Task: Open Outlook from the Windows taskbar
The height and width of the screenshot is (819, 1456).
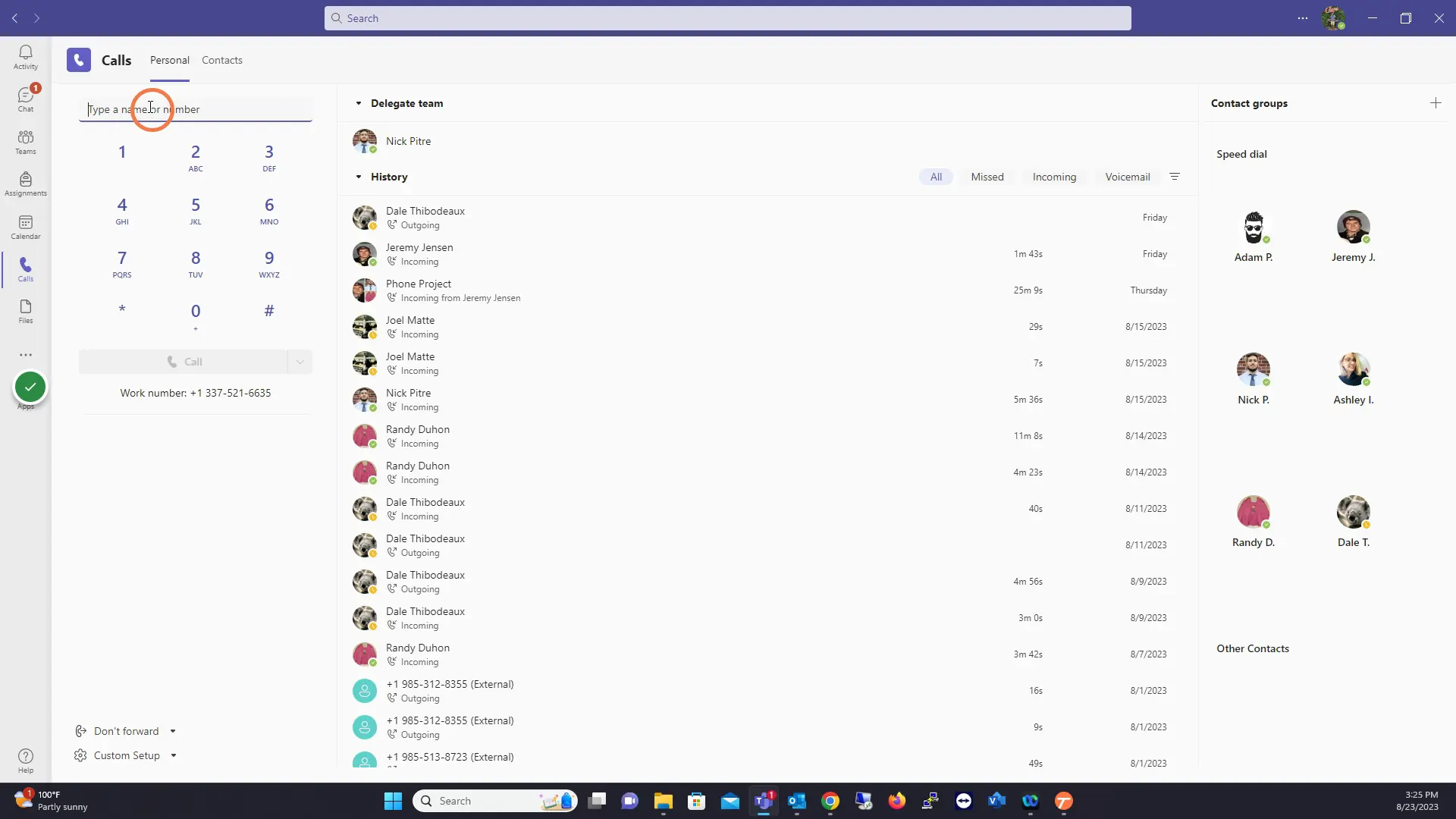Action: point(797,801)
